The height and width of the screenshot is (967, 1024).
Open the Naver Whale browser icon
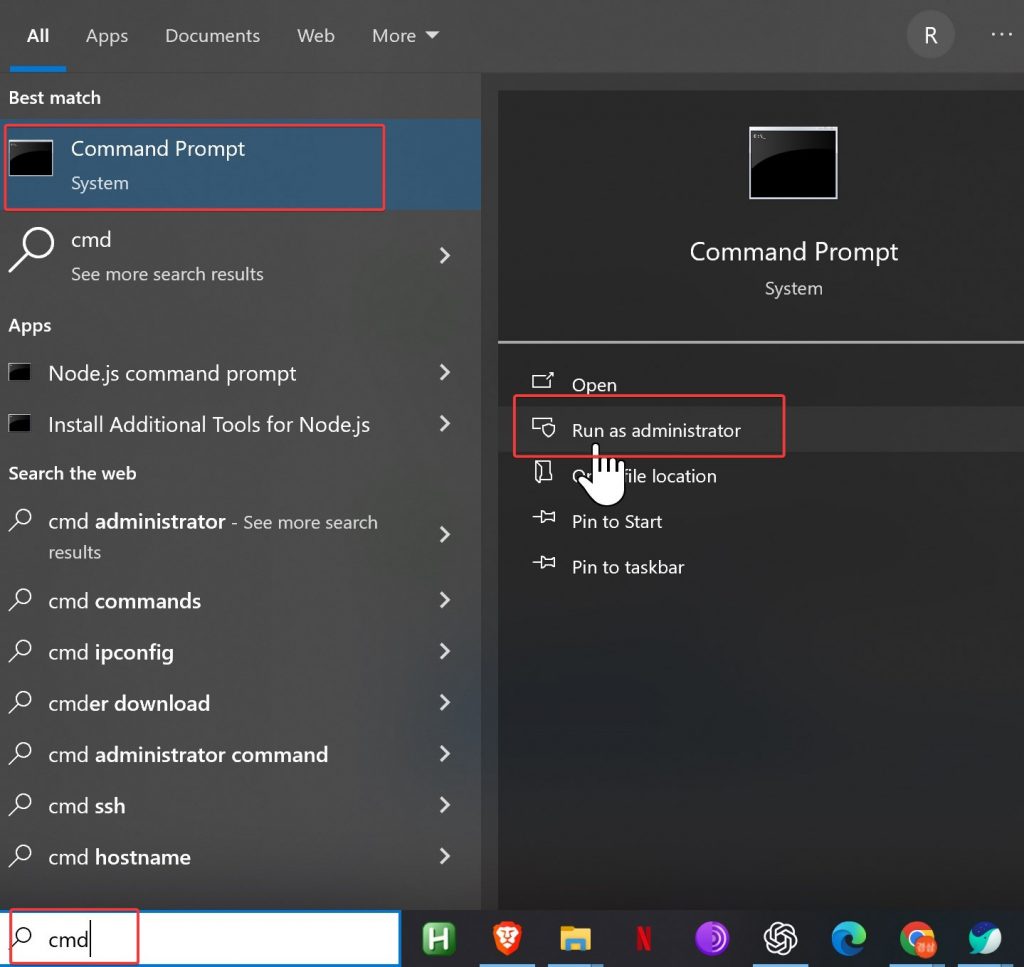pyautogui.click(x=984, y=938)
